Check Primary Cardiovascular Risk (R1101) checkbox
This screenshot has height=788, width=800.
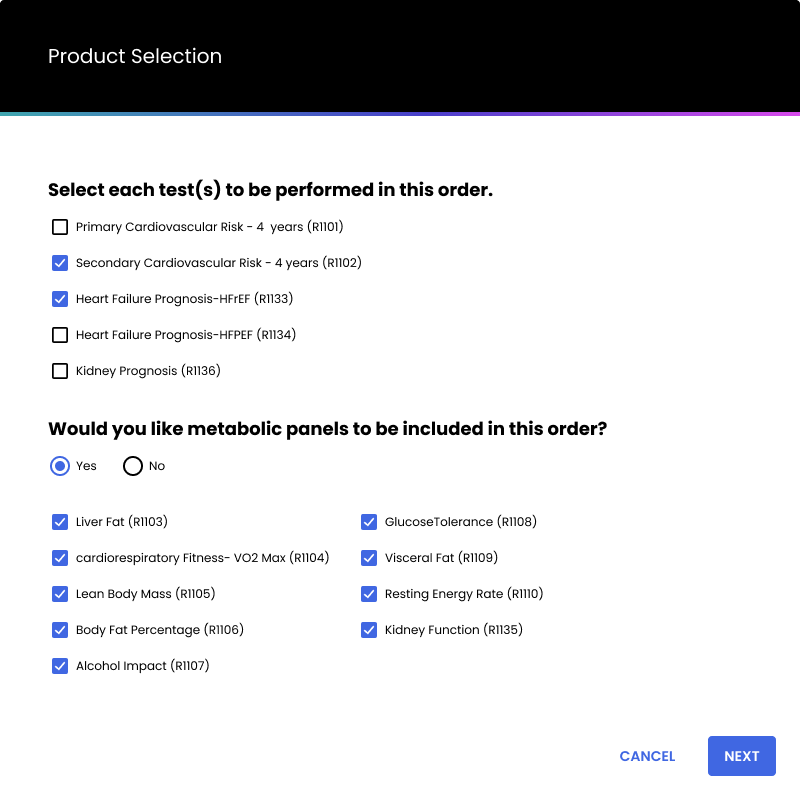60,227
